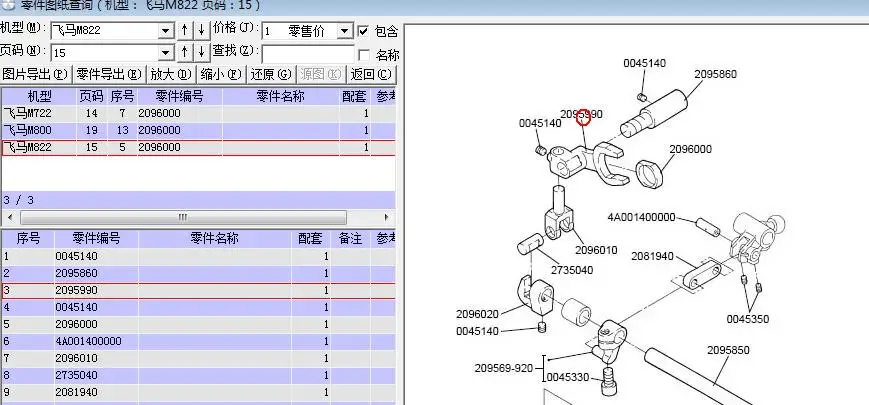
Task: Click the 2096010 label in the diagram
Action: [596, 250]
